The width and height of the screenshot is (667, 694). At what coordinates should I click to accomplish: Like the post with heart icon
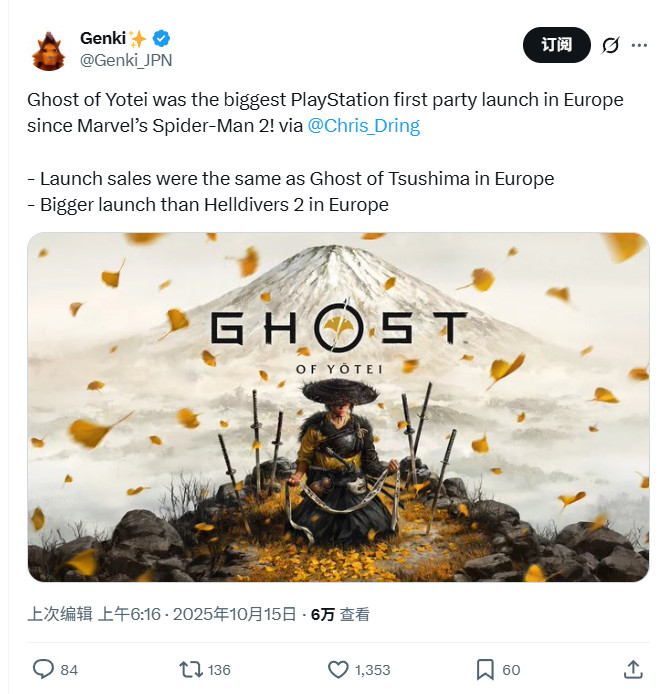(339, 669)
